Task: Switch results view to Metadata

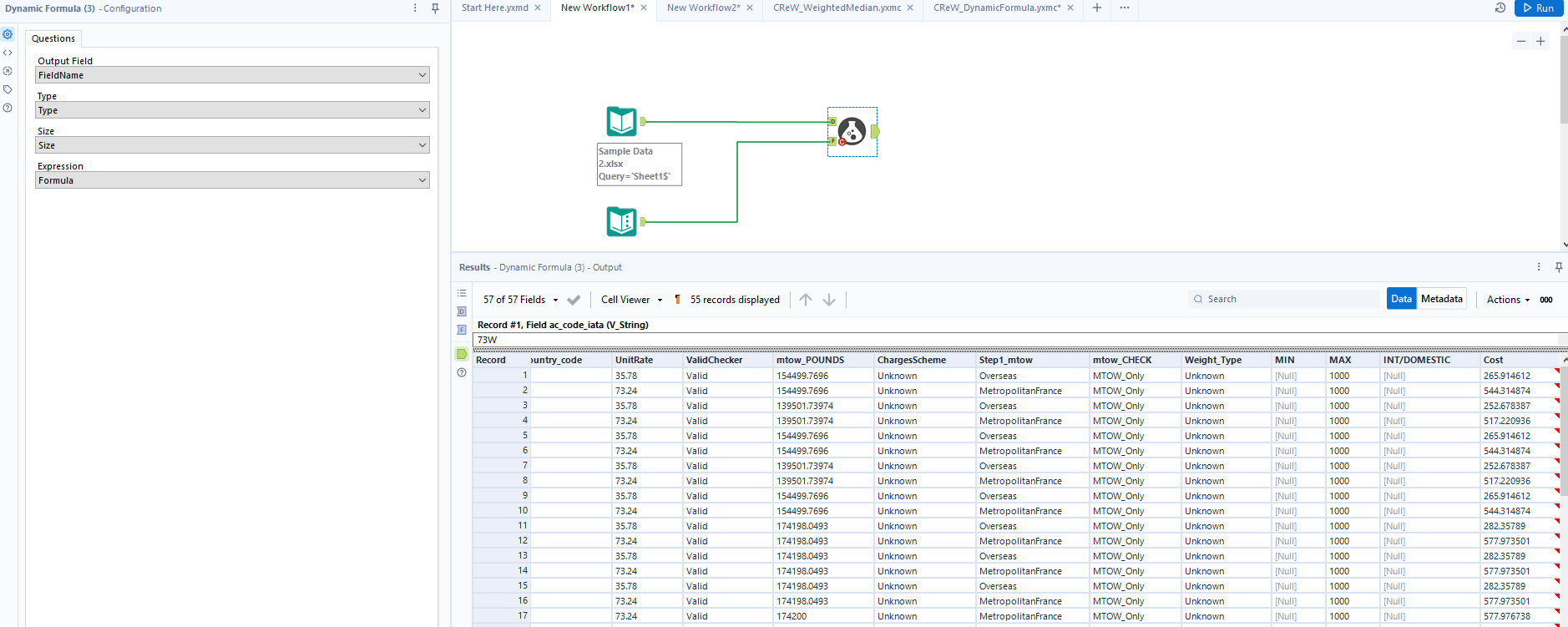Action: point(1441,299)
